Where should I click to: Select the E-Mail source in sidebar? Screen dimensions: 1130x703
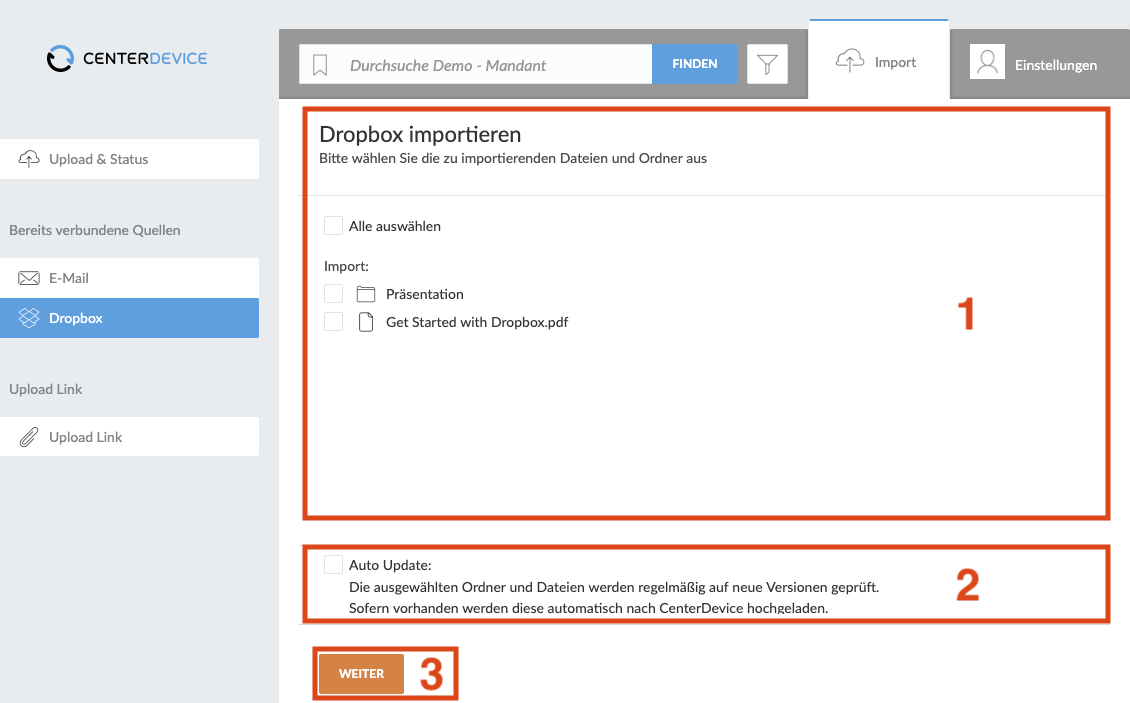coord(130,278)
